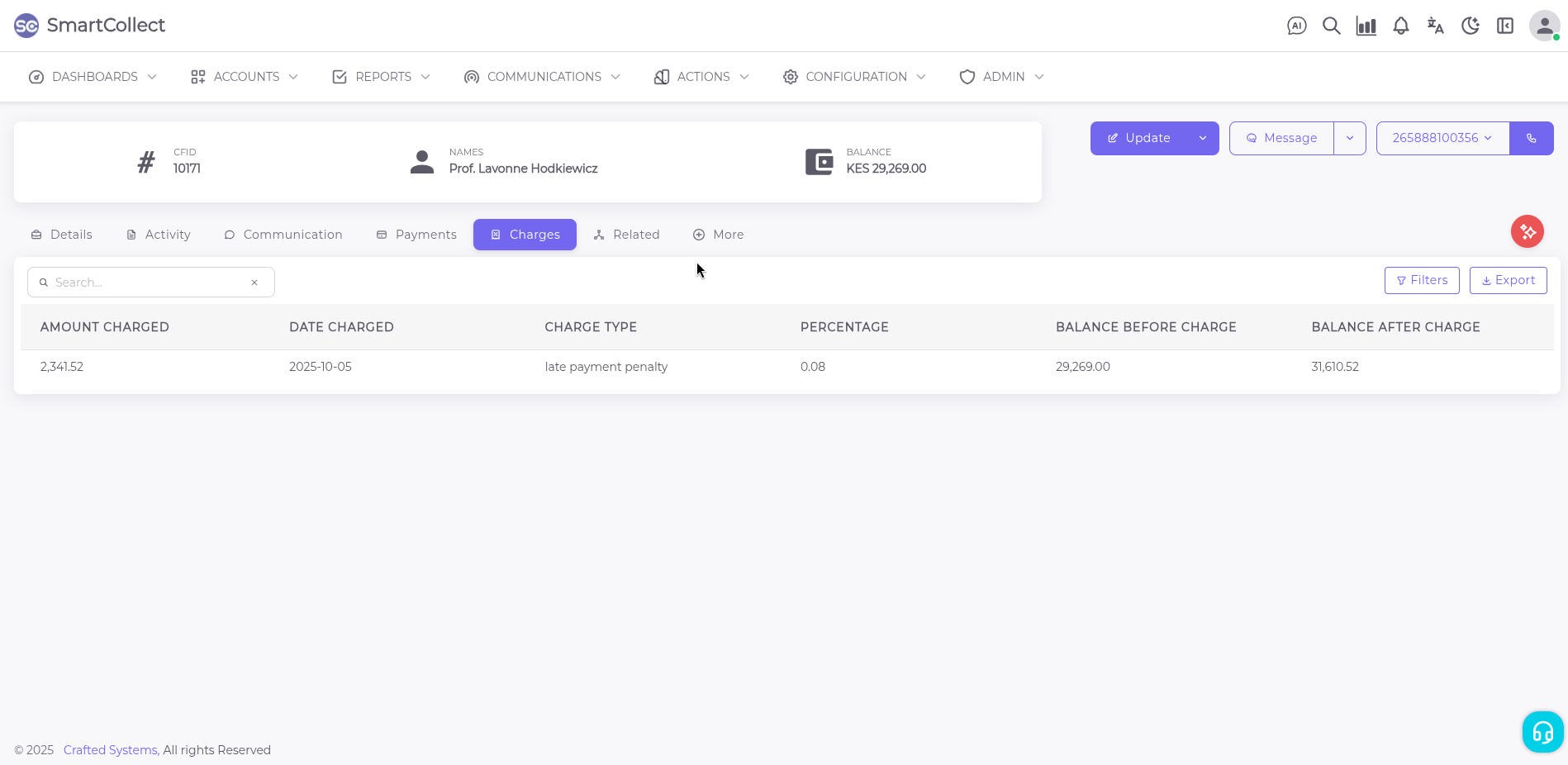Click the Filters button

click(x=1421, y=280)
